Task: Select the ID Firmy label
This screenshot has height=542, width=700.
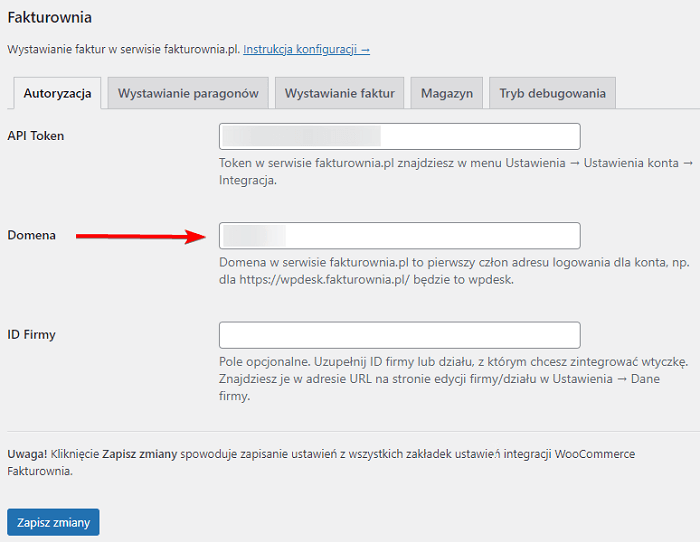Action: pyautogui.click(x=31, y=334)
